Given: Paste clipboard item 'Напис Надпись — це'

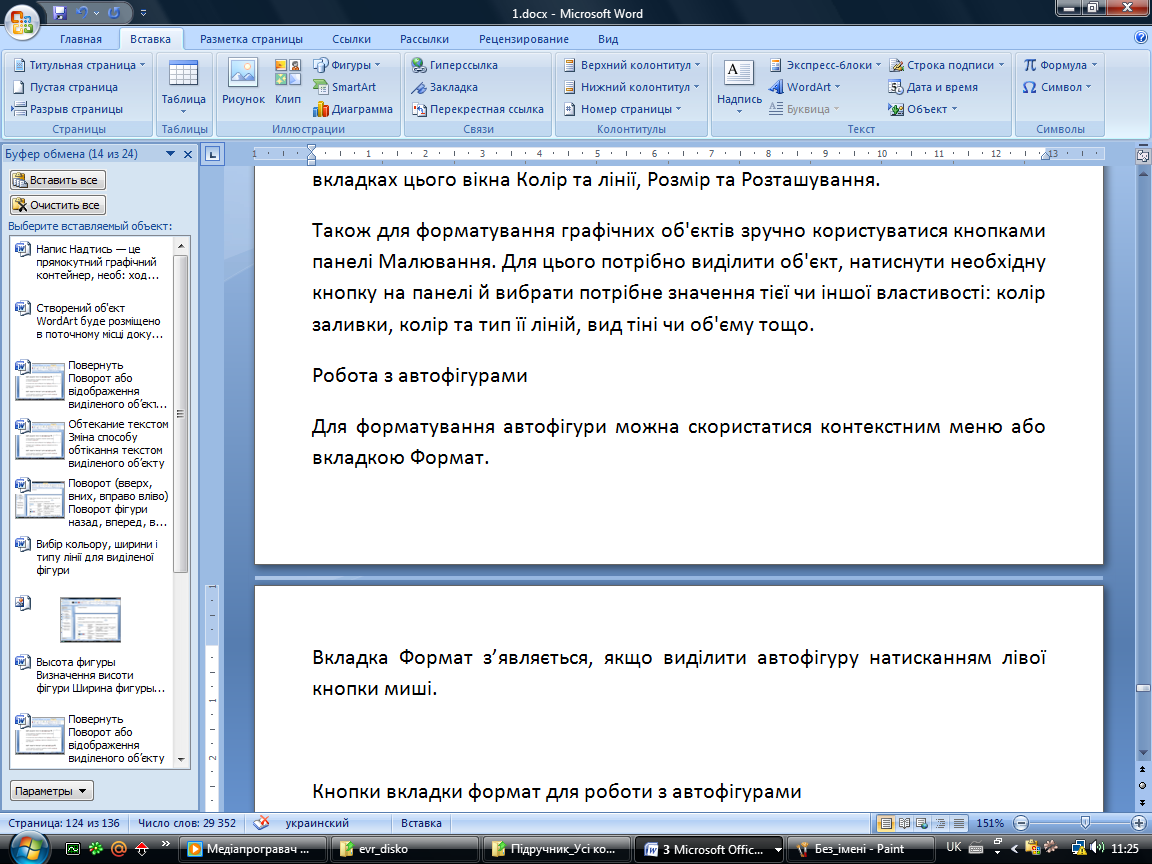Looking at the screenshot, I should 92,262.
